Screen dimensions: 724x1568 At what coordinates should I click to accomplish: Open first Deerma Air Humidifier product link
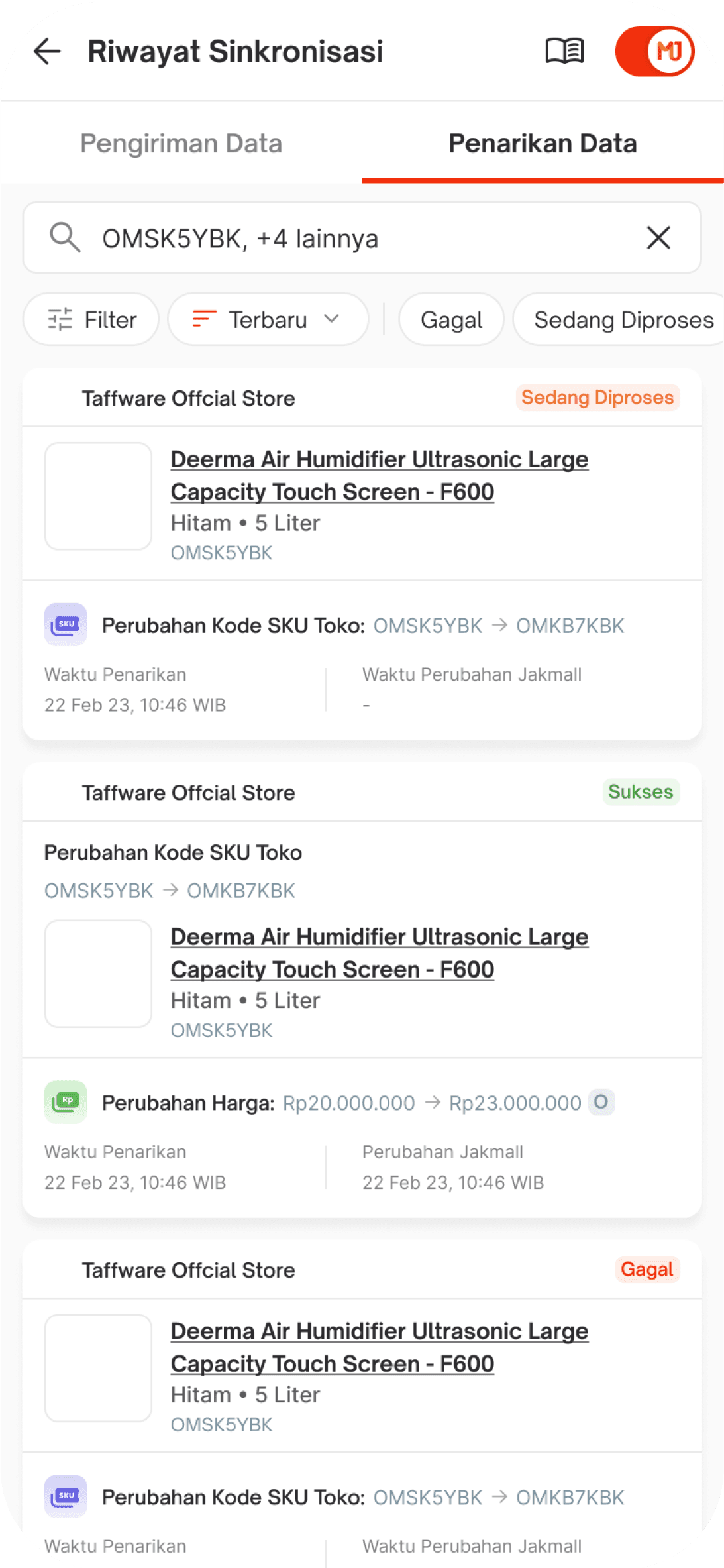tap(379, 475)
